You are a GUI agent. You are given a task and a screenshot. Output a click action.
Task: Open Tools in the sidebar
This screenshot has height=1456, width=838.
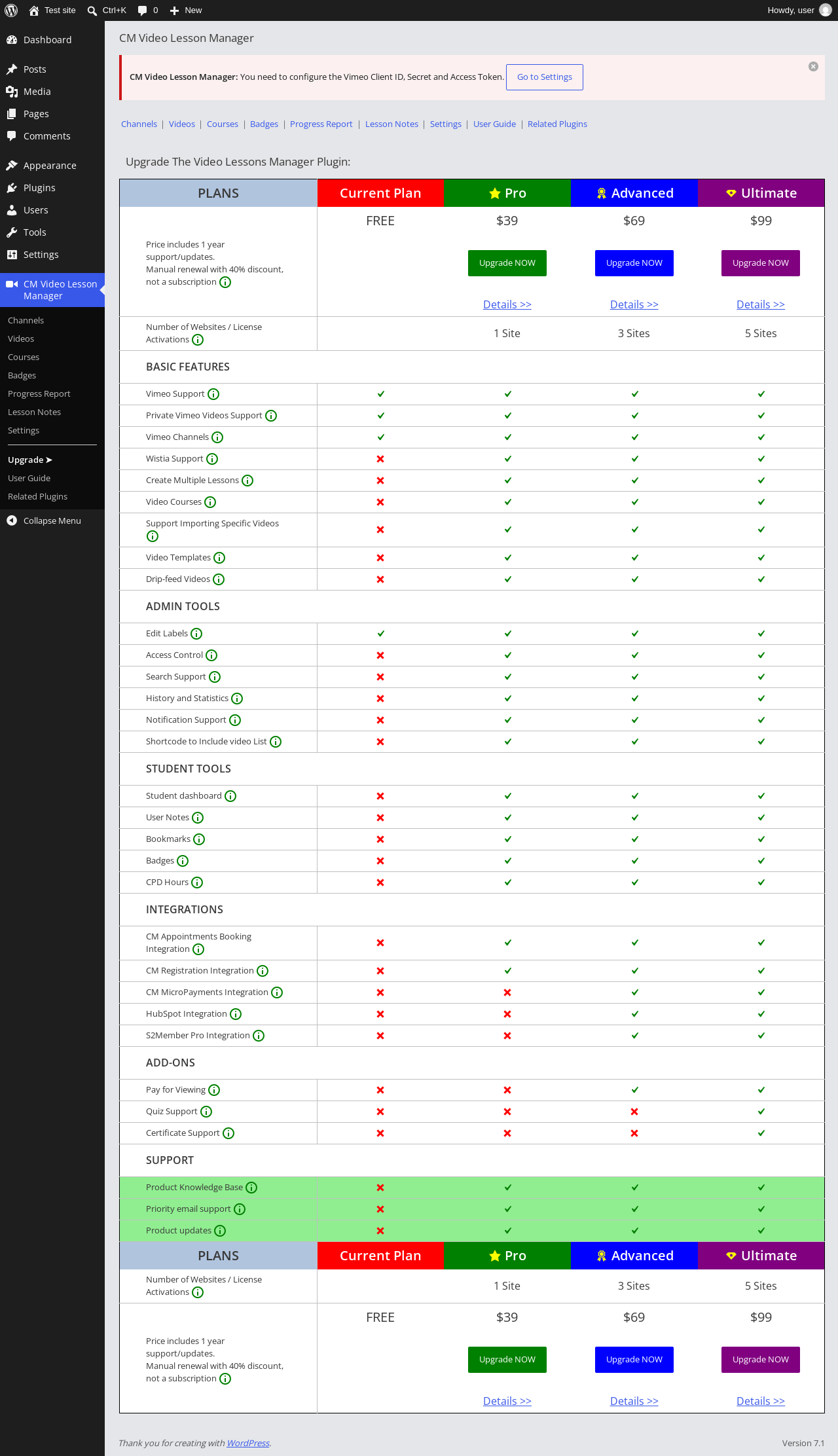pyautogui.click(x=52, y=232)
